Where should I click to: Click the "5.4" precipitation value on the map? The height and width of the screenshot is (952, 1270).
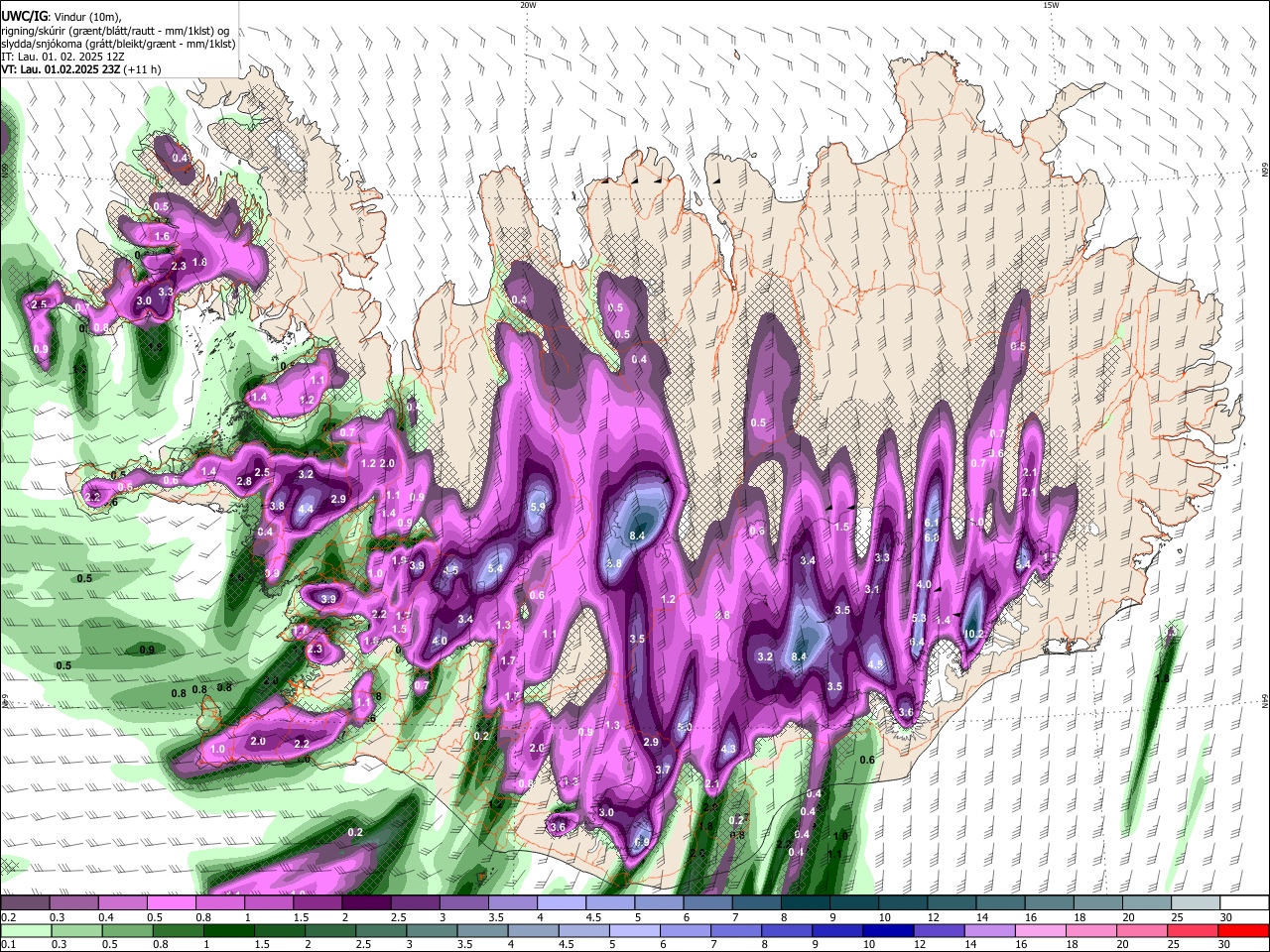pos(495,568)
